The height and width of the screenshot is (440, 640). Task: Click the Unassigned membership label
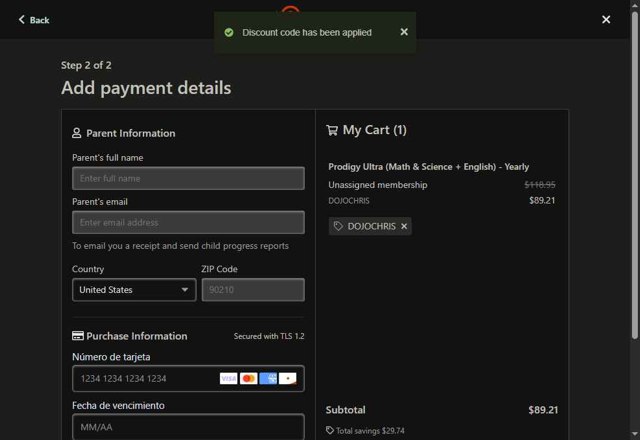[378, 185]
